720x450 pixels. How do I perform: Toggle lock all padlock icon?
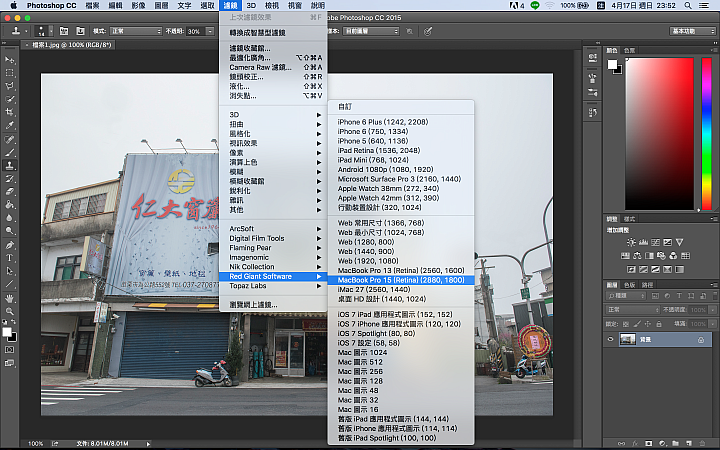click(659, 324)
